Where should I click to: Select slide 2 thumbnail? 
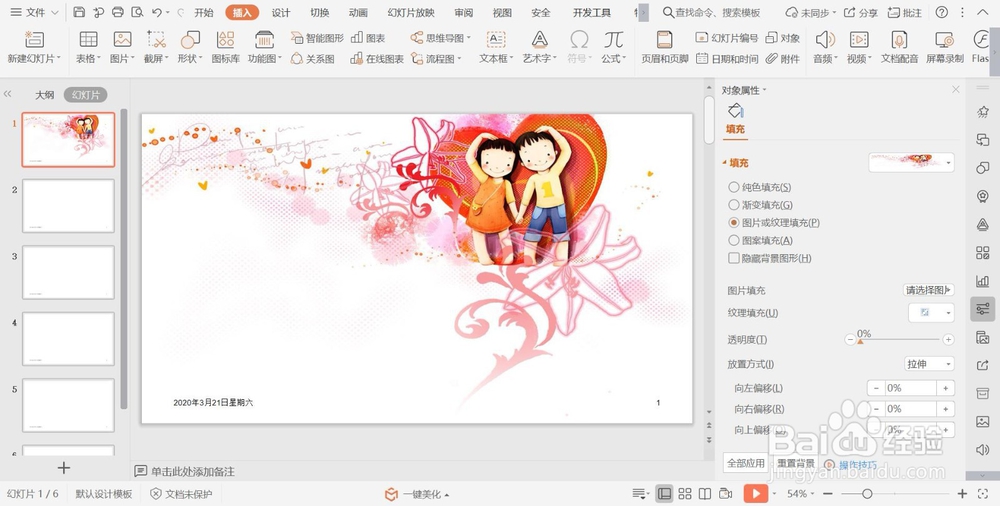click(x=68, y=205)
